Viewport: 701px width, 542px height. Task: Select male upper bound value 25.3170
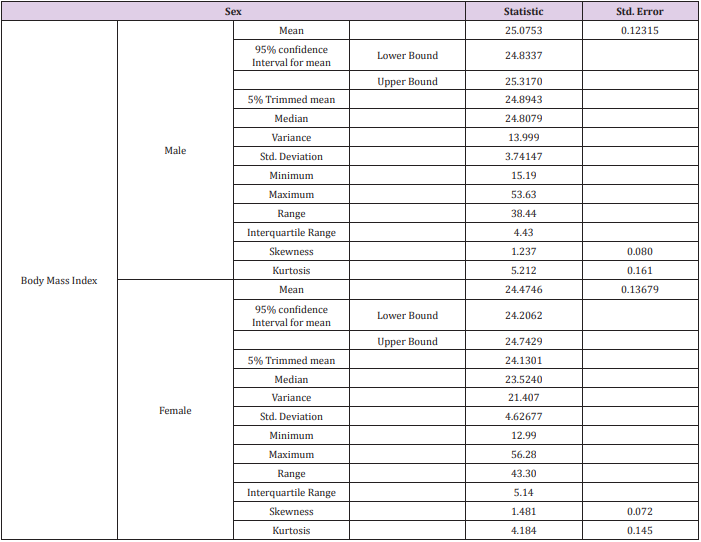(x=524, y=81)
